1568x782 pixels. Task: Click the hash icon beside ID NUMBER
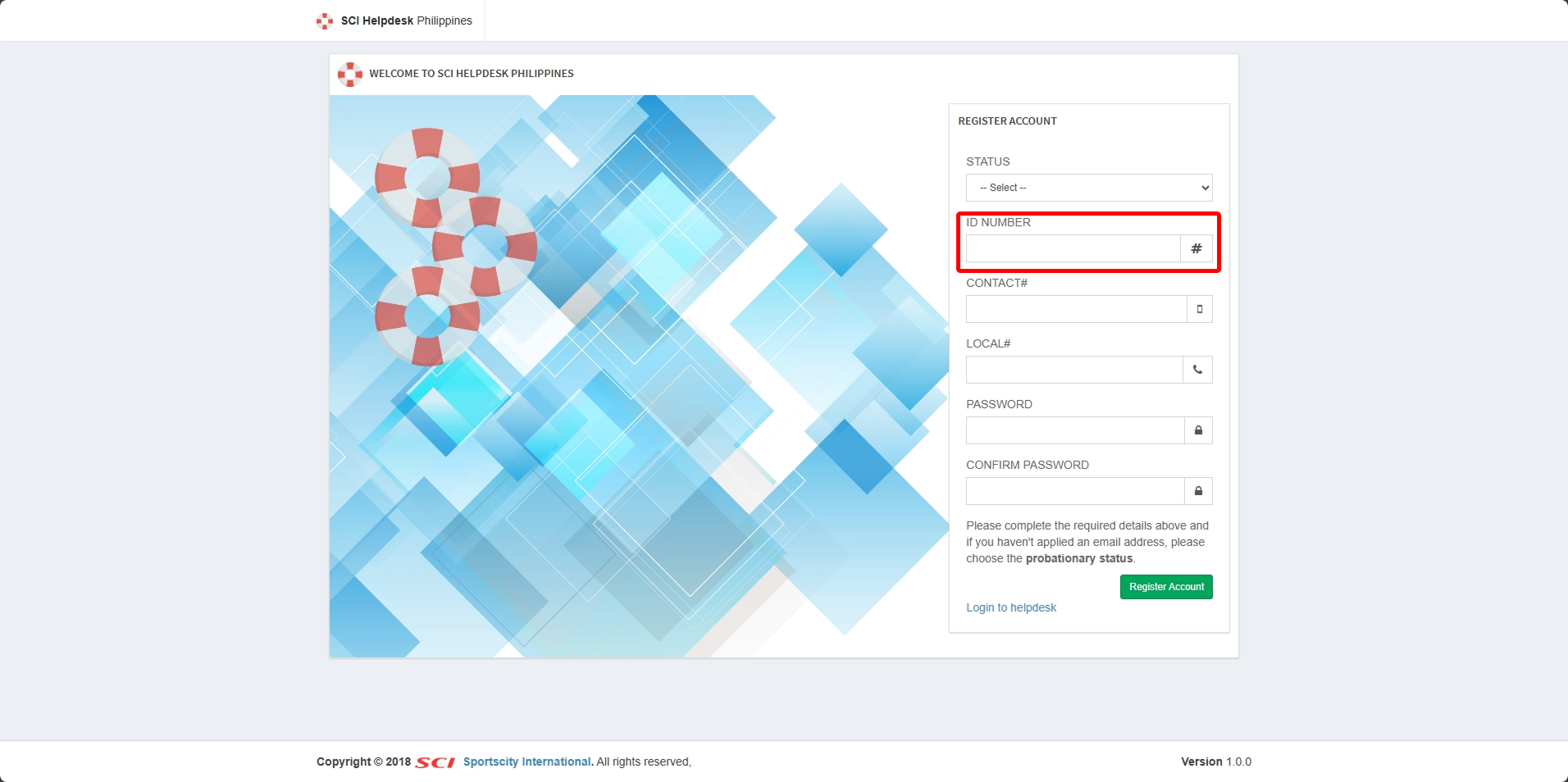(1197, 248)
